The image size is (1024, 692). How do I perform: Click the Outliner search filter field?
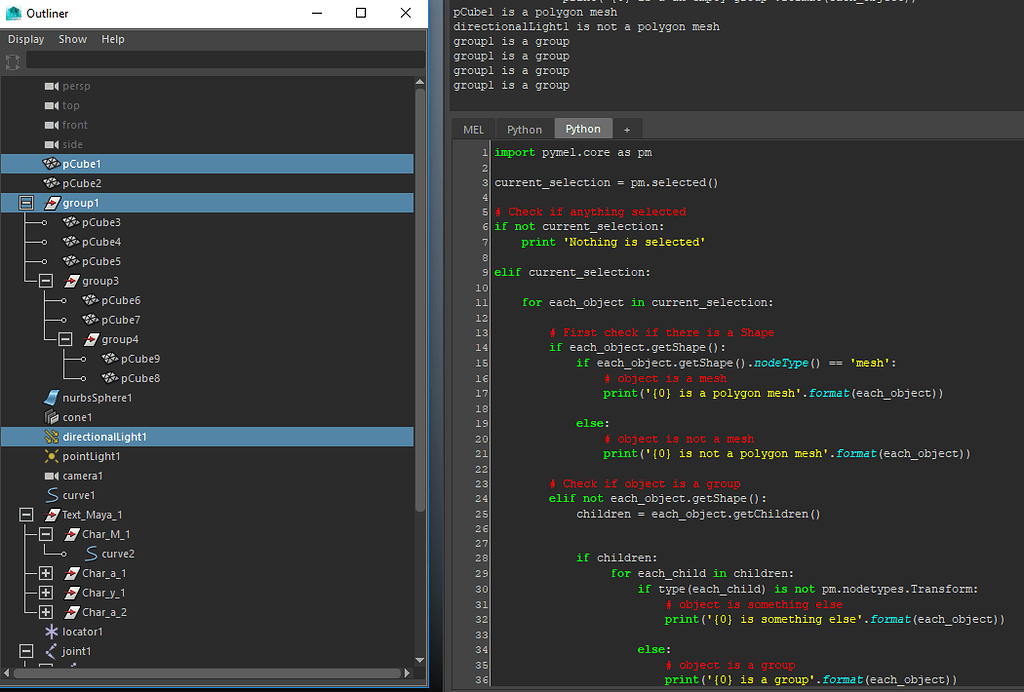[x=220, y=61]
